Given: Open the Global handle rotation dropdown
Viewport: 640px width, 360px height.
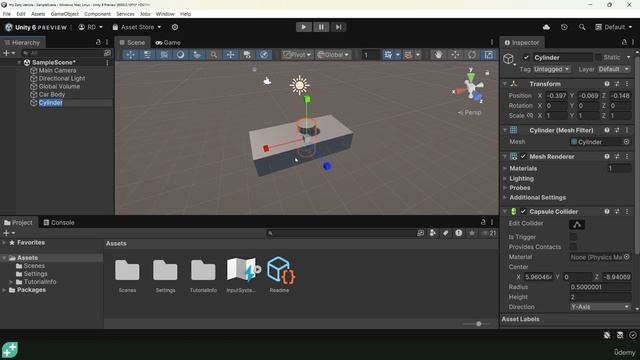Looking at the screenshot, I should tap(333, 55).
